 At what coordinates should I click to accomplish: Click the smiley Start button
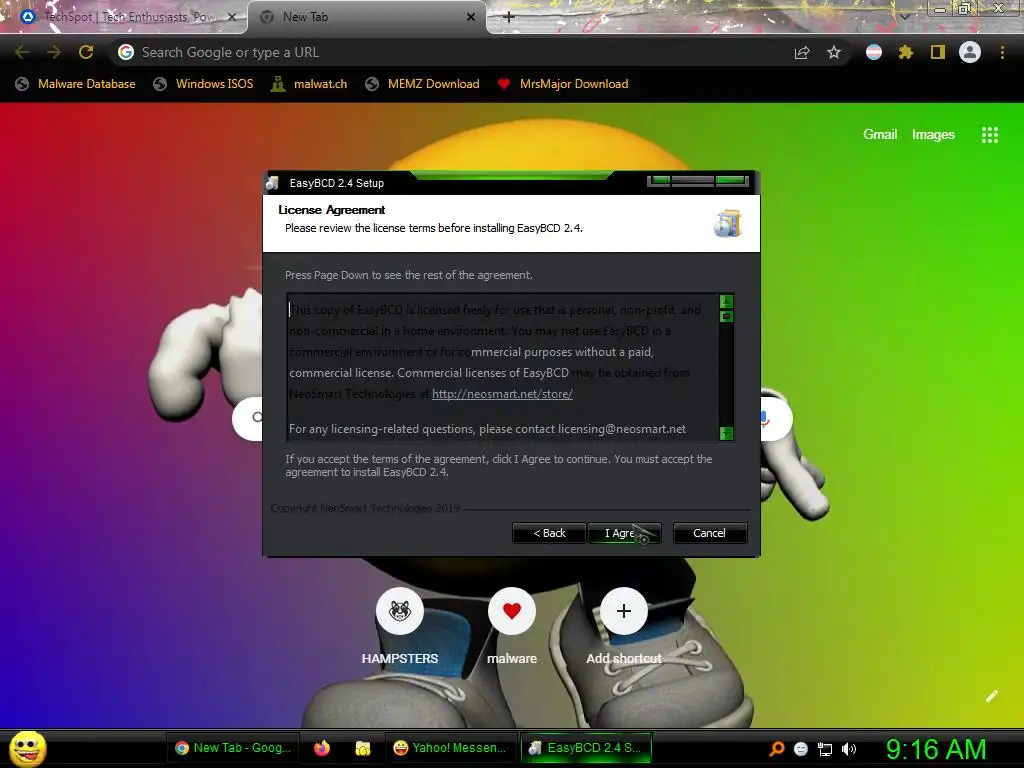(27, 748)
